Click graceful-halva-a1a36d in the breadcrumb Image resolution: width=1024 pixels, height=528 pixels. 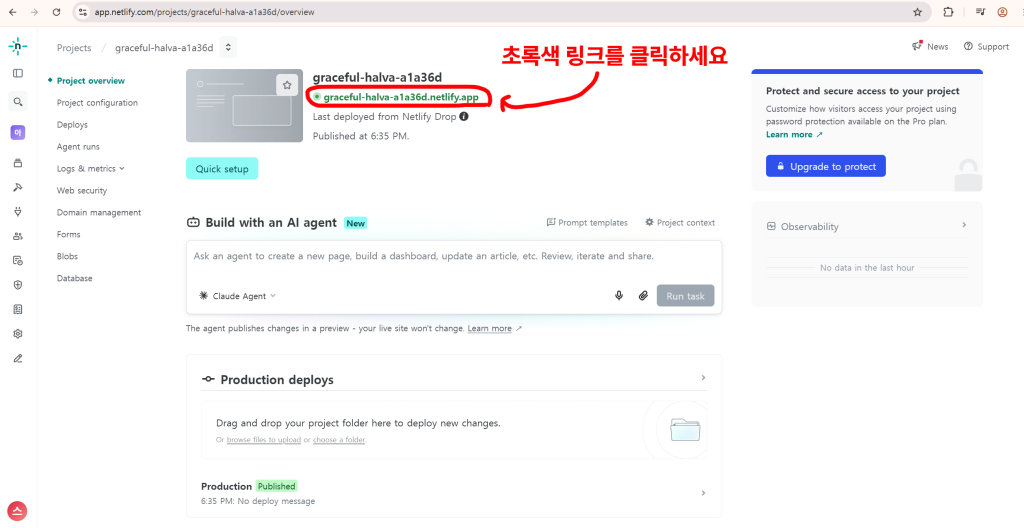tap(164, 48)
